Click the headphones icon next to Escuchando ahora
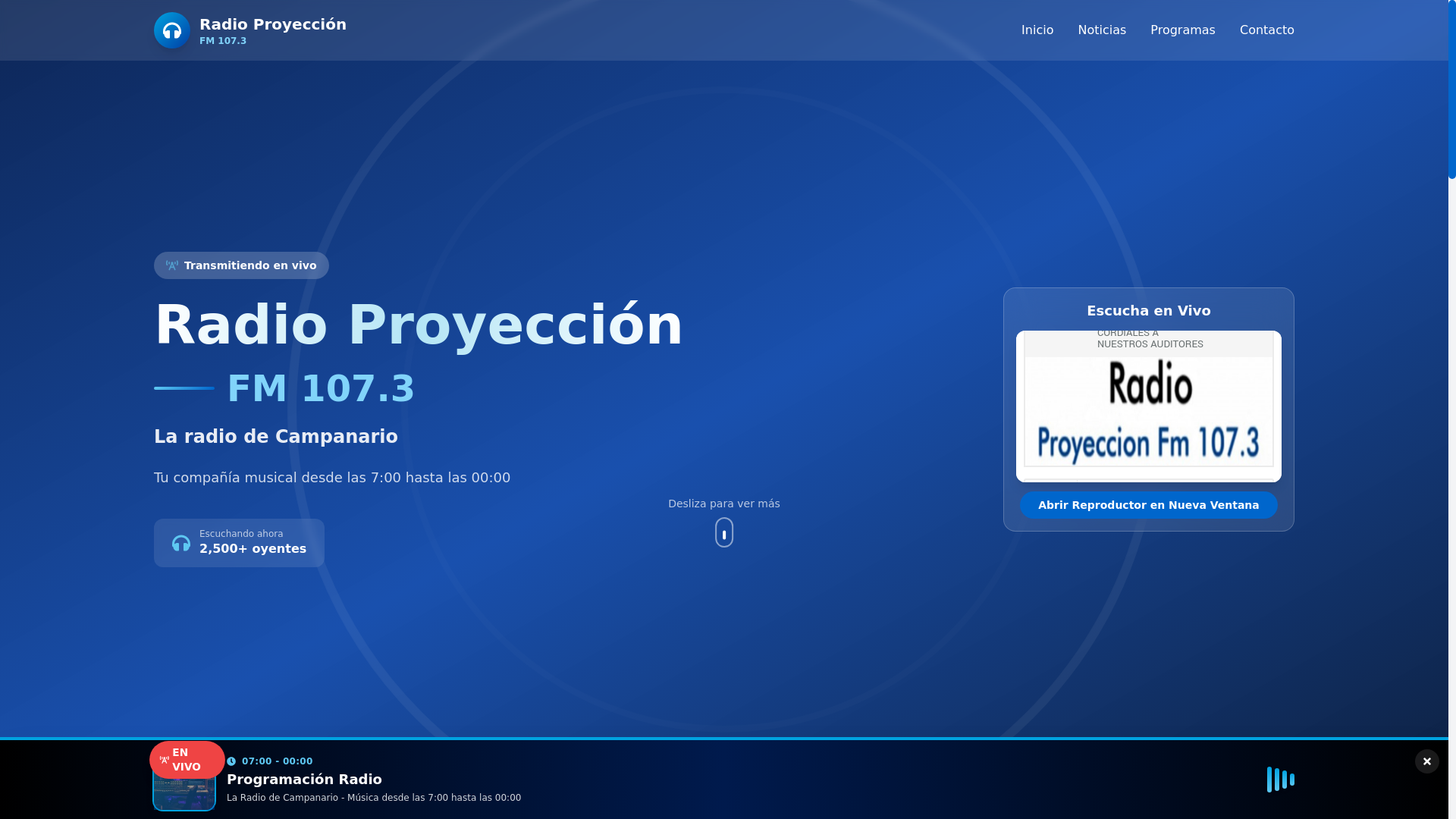Viewport: 1456px width, 819px height. (181, 543)
